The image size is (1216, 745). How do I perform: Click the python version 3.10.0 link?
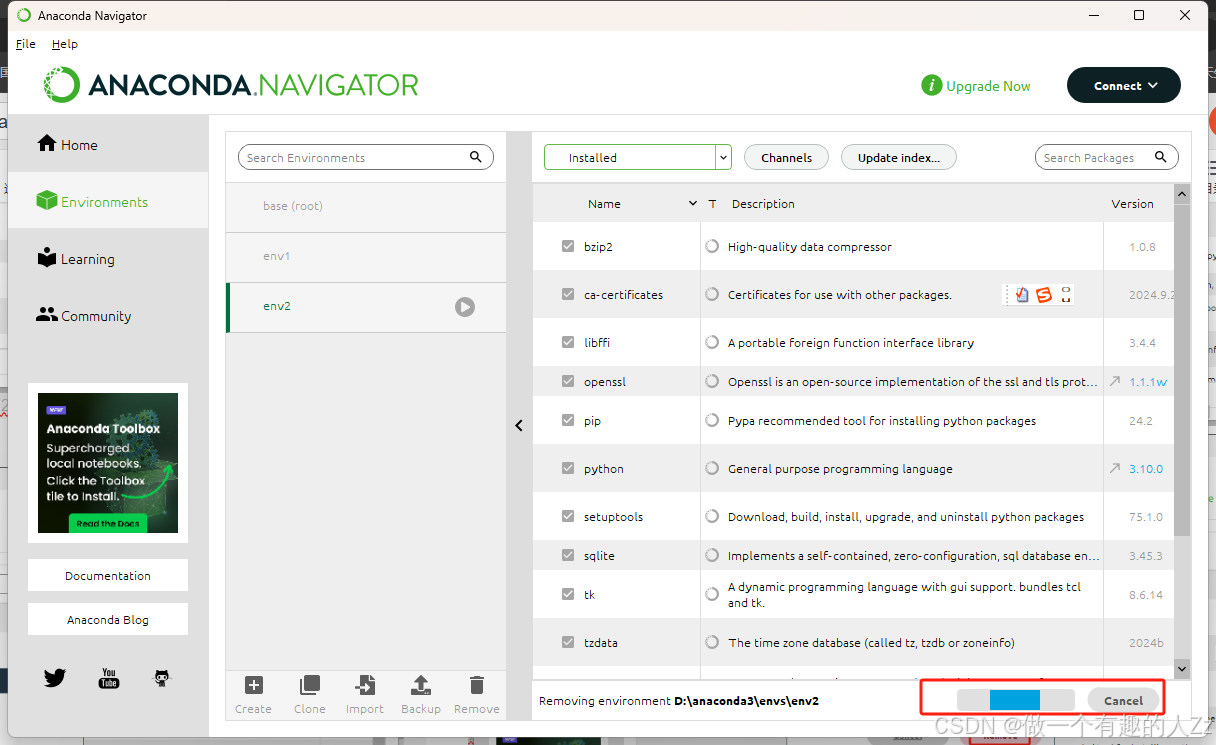[x=1146, y=469]
